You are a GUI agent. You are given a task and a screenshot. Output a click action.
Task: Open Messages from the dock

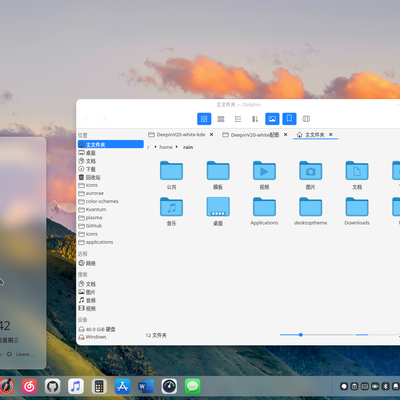click(193, 387)
